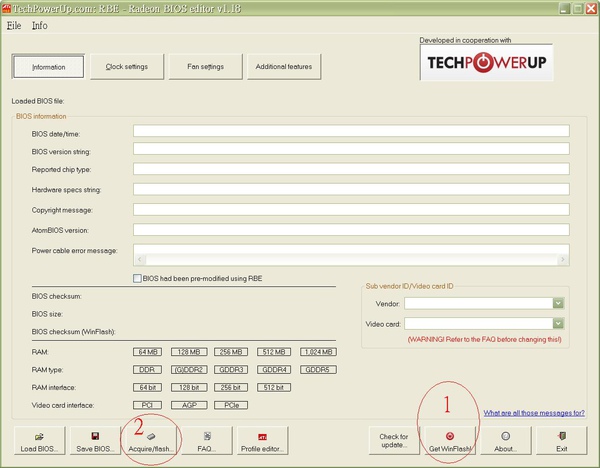This screenshot has height=468, width=600.
Task: Click the BIOS version string field
Action: tap(351, 148)
